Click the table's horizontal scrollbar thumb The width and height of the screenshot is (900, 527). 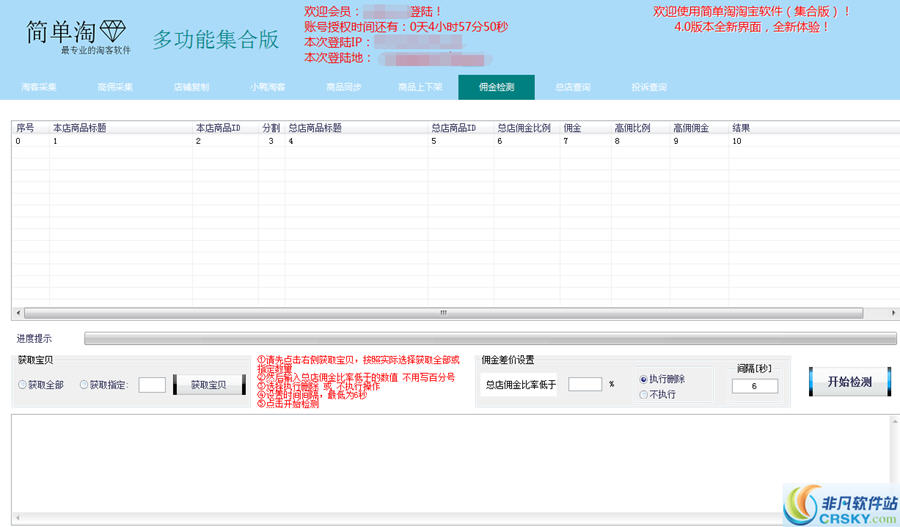tap(443, 313)
